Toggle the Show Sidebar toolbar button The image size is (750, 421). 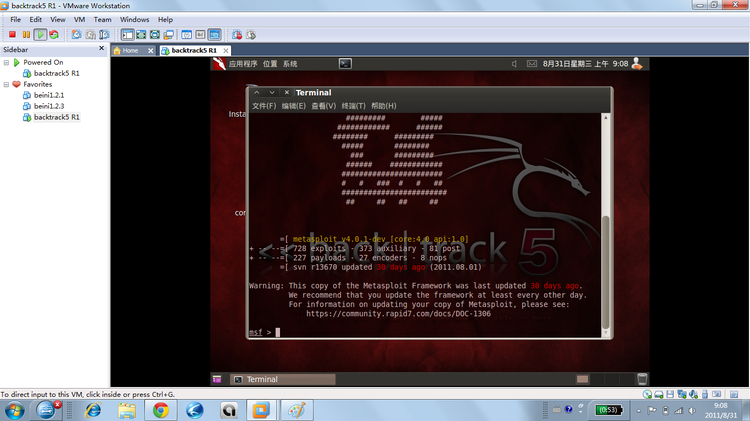[127, 34]
